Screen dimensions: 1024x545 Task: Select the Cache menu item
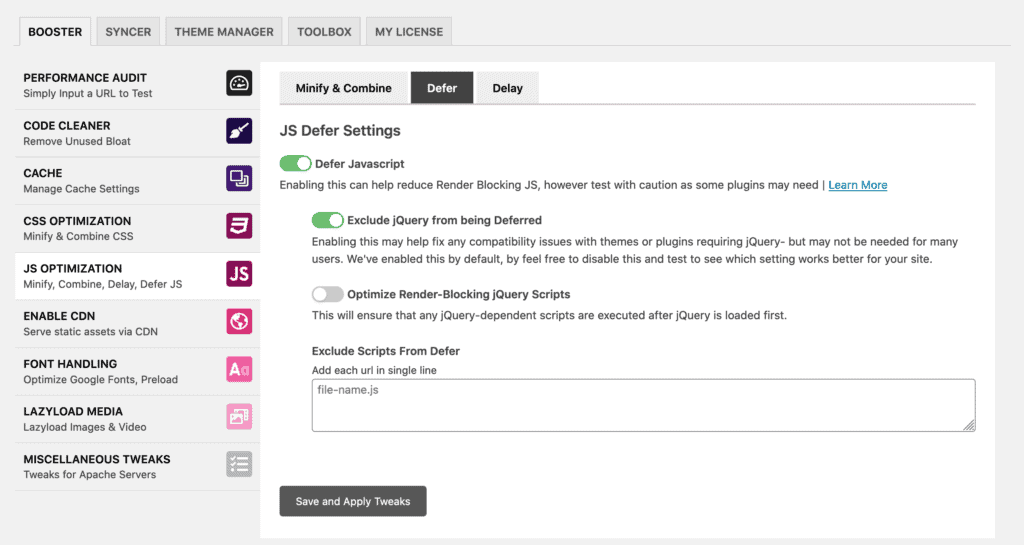tap(137, 181)
